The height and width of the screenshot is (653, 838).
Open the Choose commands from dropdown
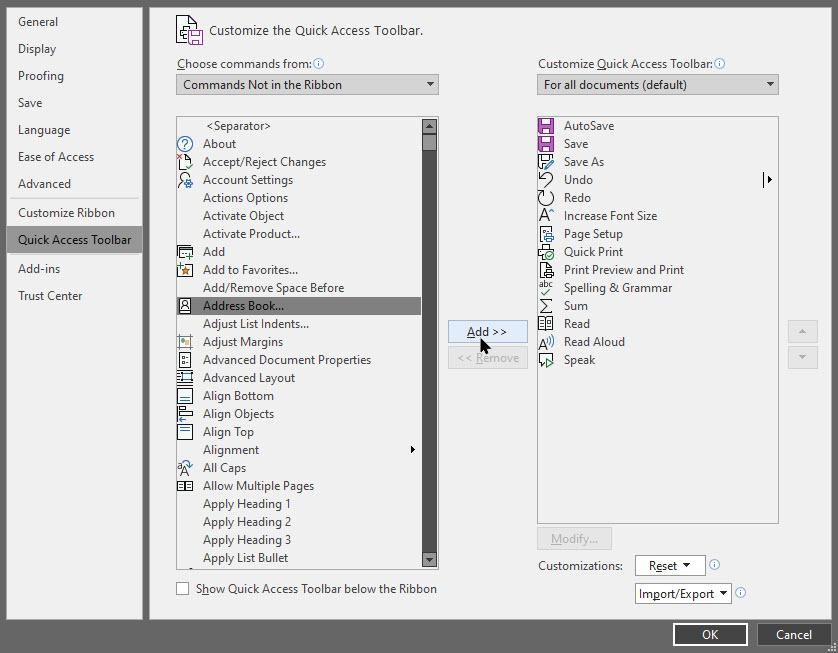(x=307, y=85)
